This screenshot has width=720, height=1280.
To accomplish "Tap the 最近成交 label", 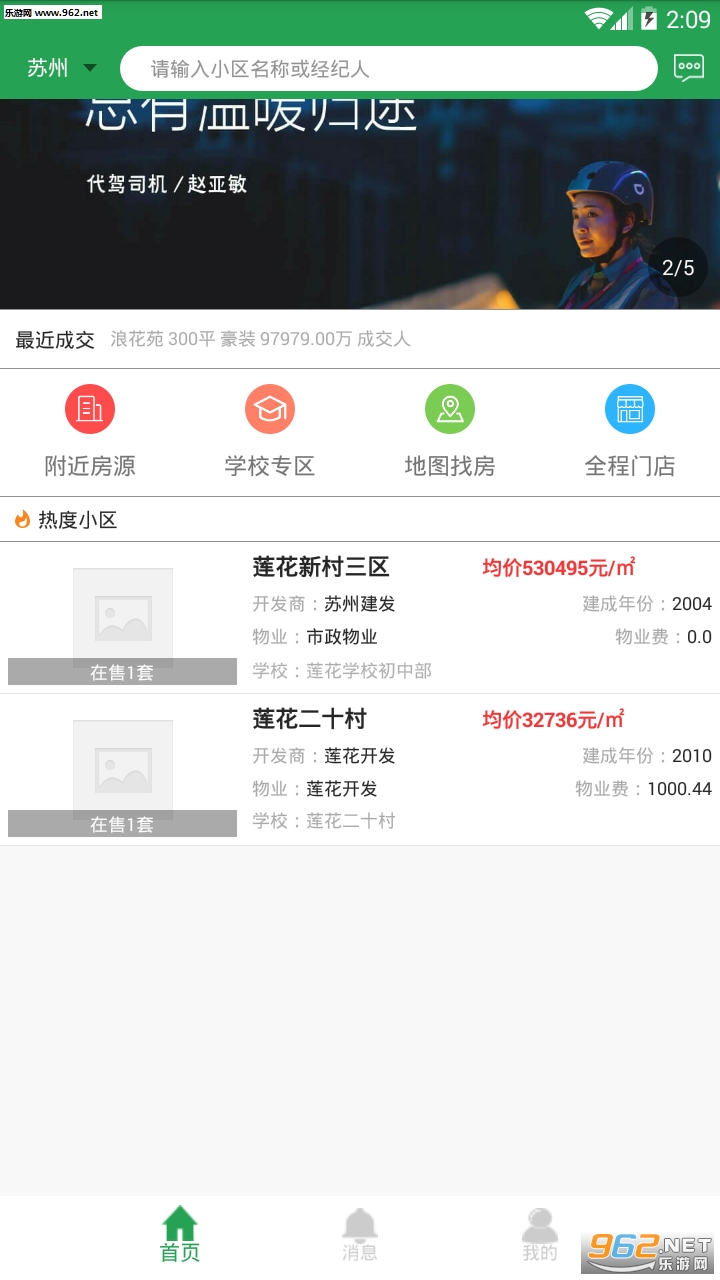I will [x=55, y=340].
